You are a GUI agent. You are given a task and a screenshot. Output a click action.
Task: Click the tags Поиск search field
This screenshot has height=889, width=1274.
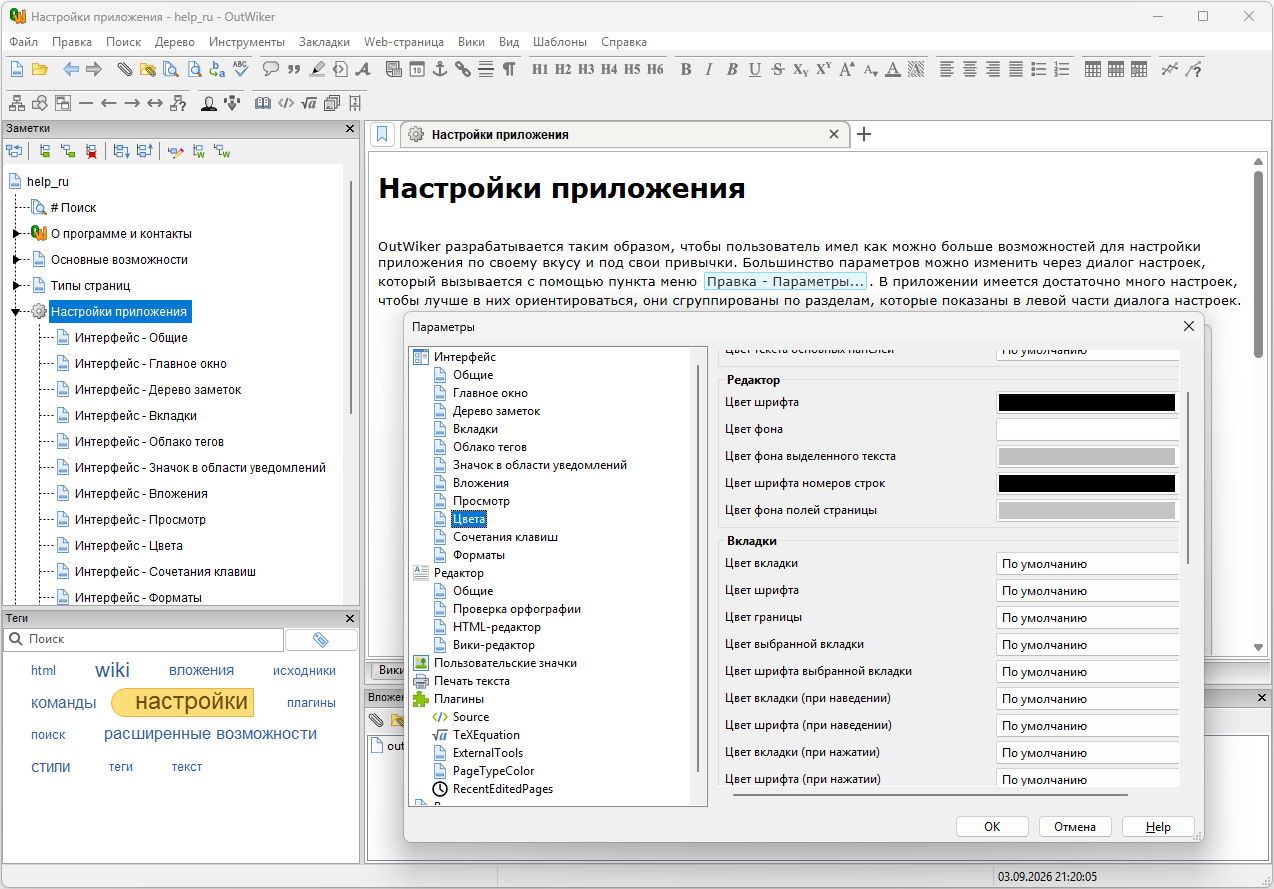point(143,639)
